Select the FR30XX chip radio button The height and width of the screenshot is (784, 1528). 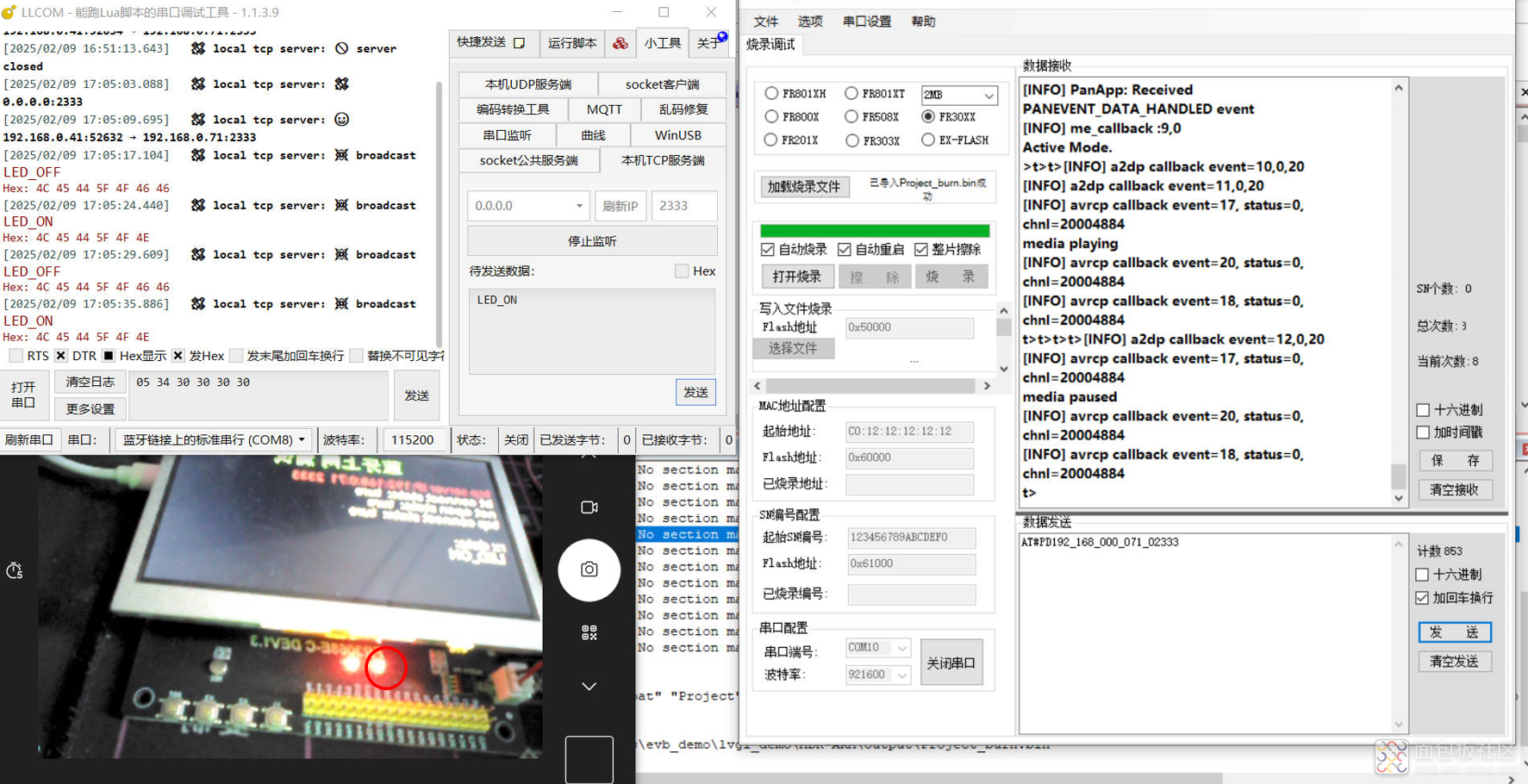coord(928,116)
